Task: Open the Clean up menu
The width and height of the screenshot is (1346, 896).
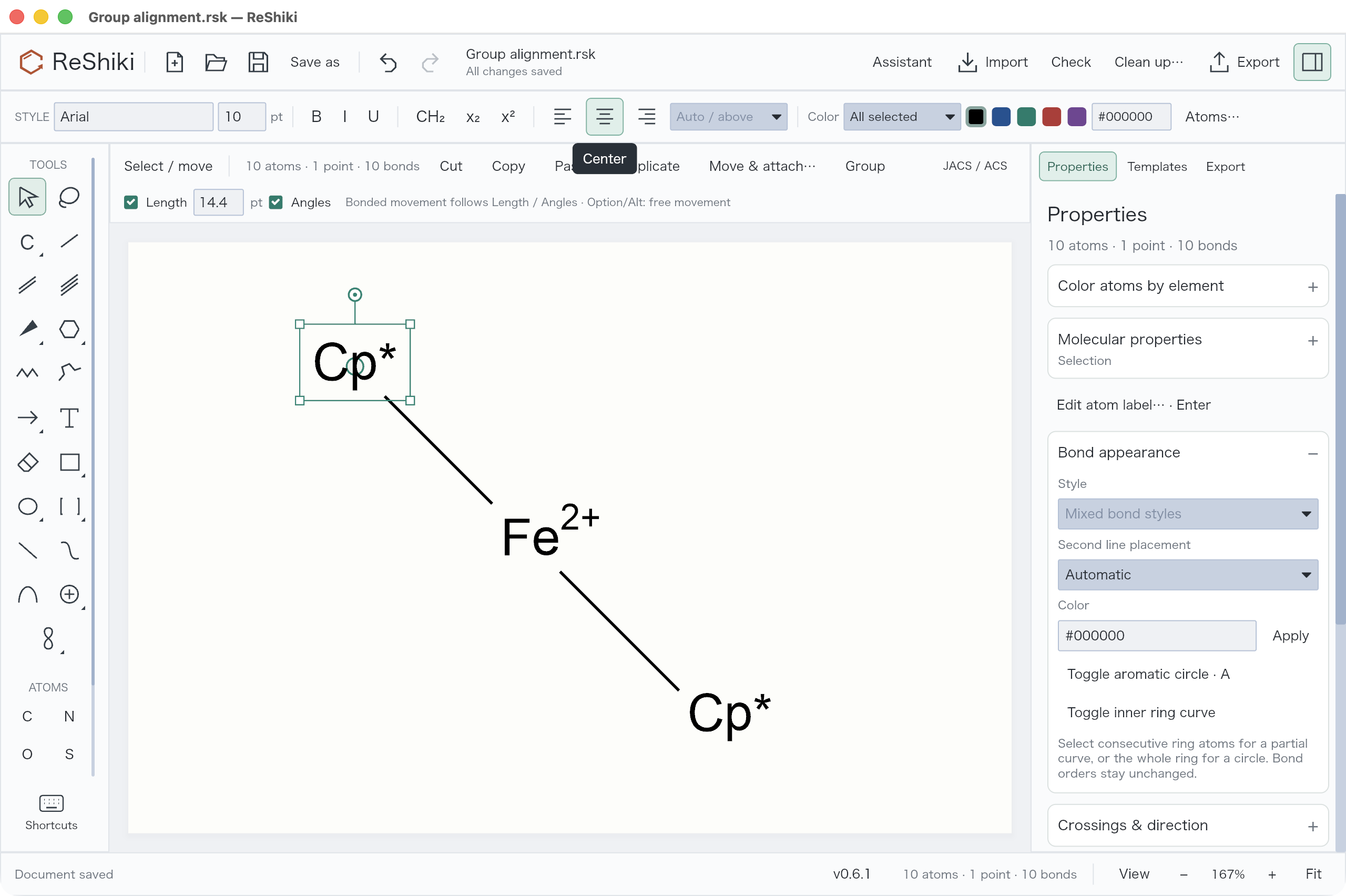Action: tap(1148, 62)
